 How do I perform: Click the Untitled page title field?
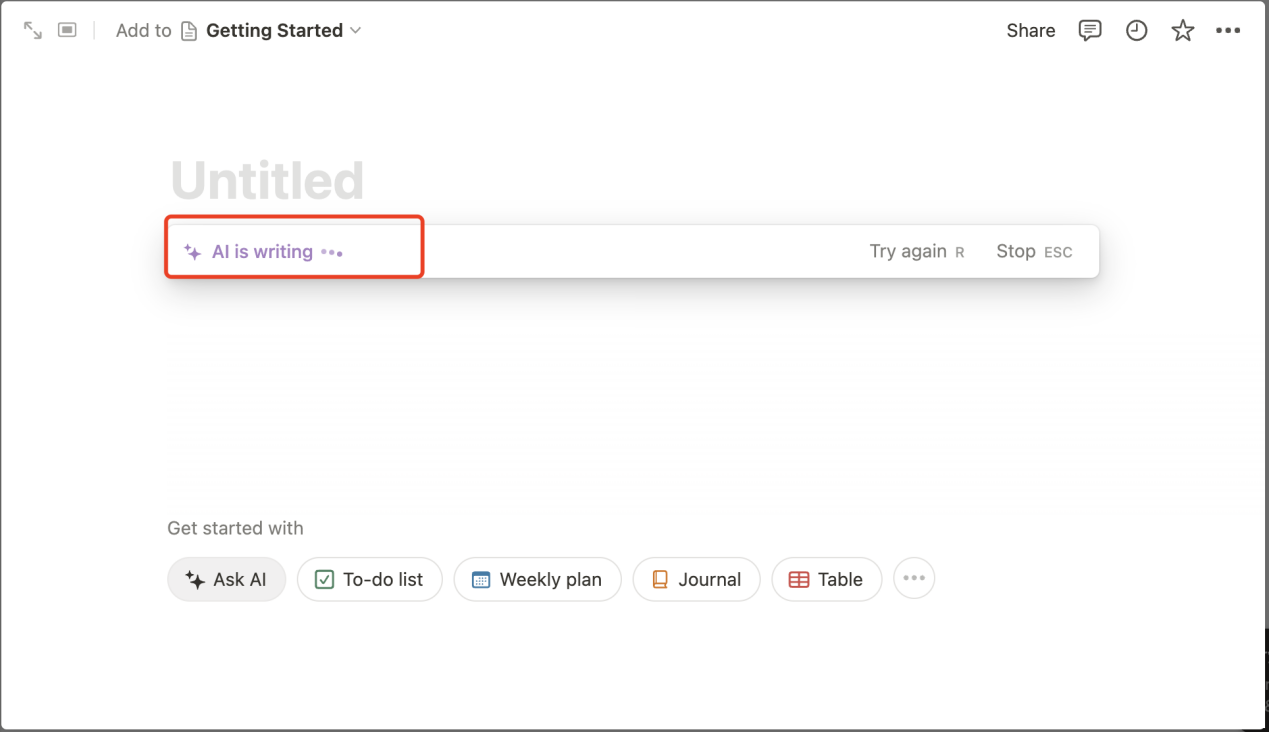point(268,181)
